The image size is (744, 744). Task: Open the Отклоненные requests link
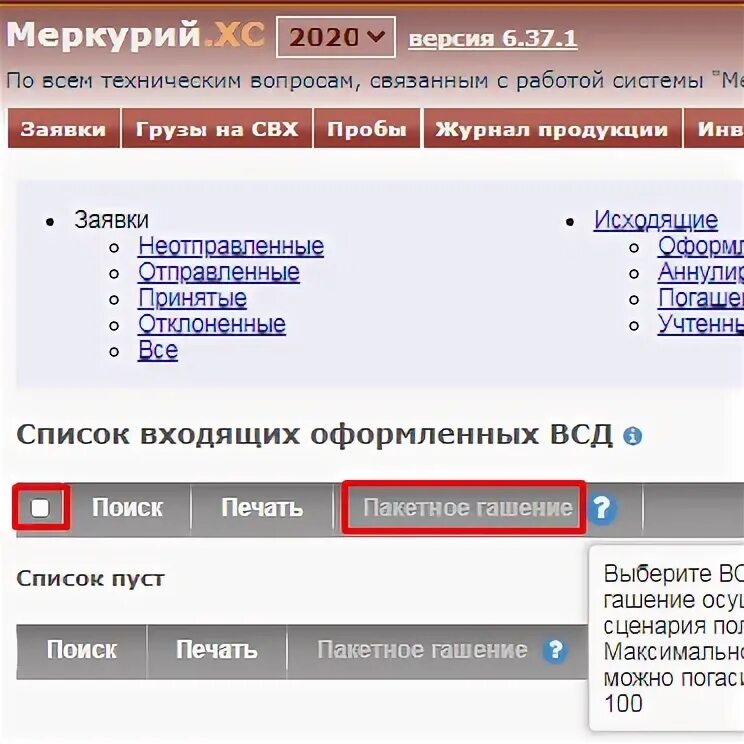coord(212,324)
